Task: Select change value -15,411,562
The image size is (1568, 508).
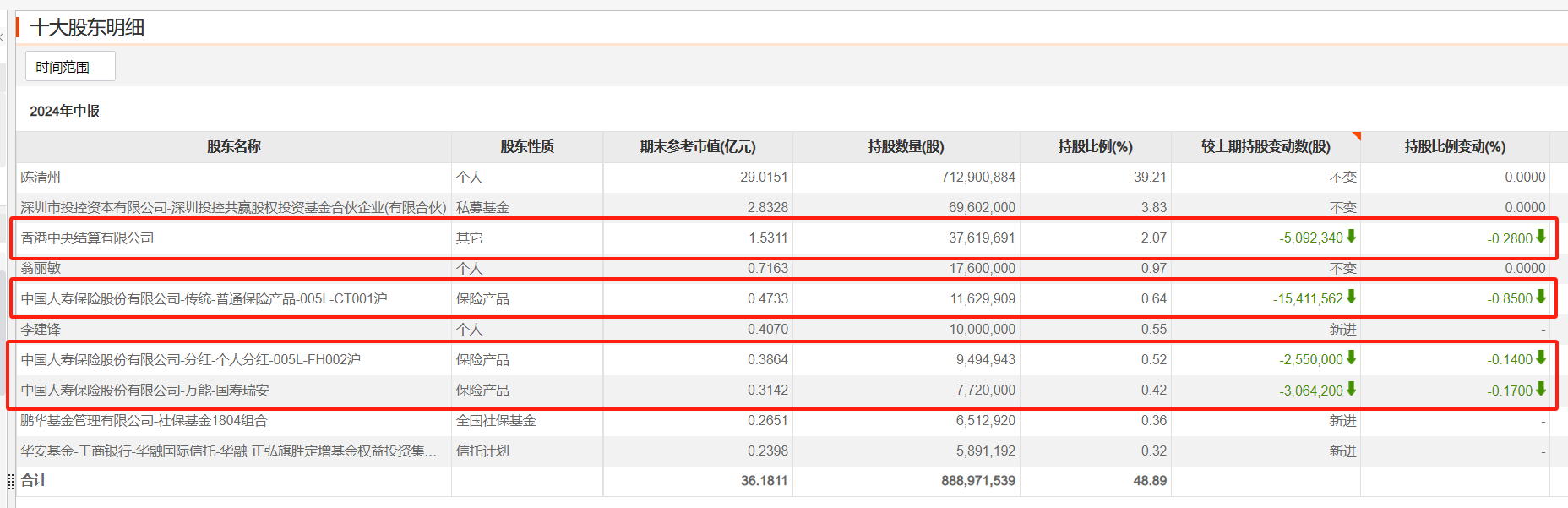Action: pos(1308,299)
